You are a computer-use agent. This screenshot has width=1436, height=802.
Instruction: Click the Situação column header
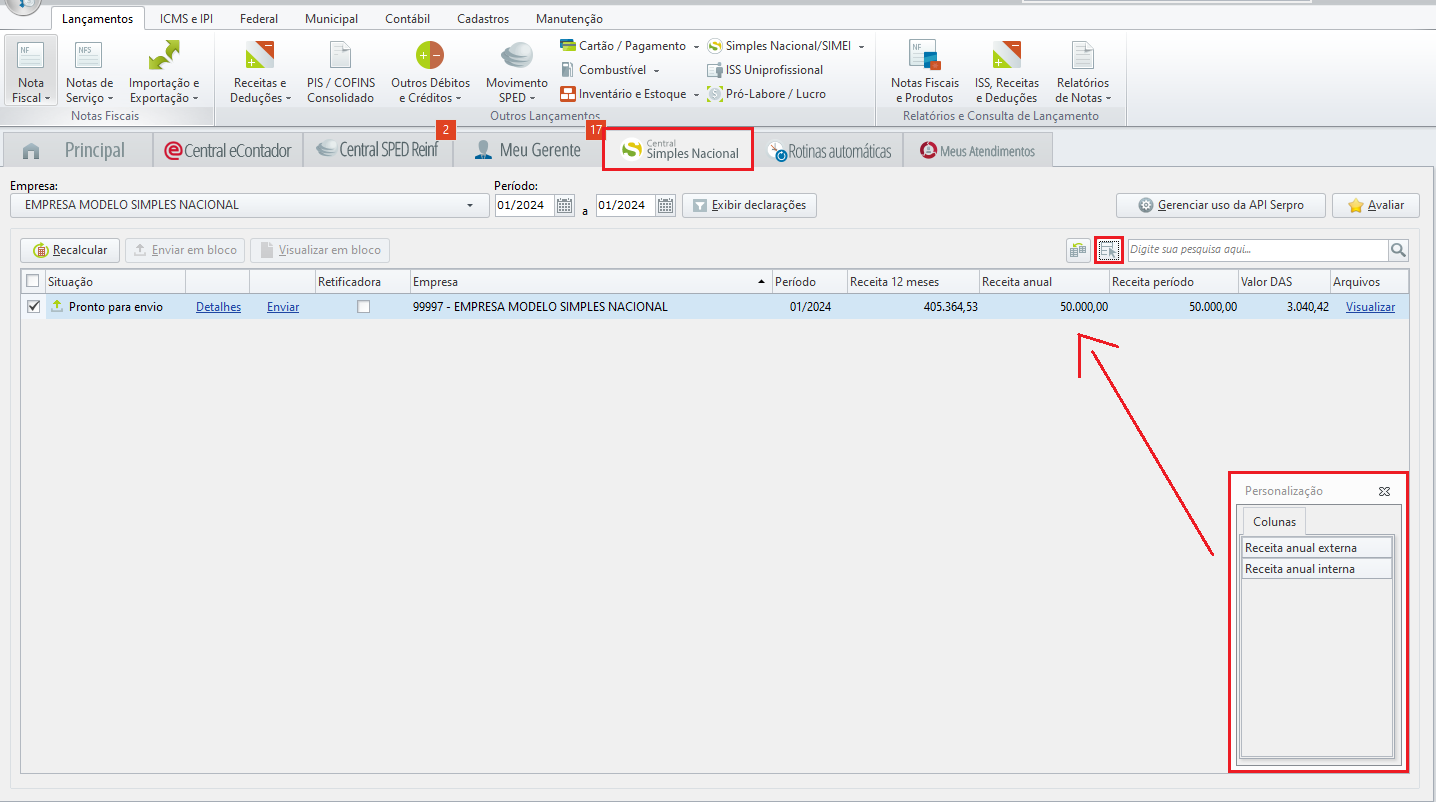click(115, 282)
